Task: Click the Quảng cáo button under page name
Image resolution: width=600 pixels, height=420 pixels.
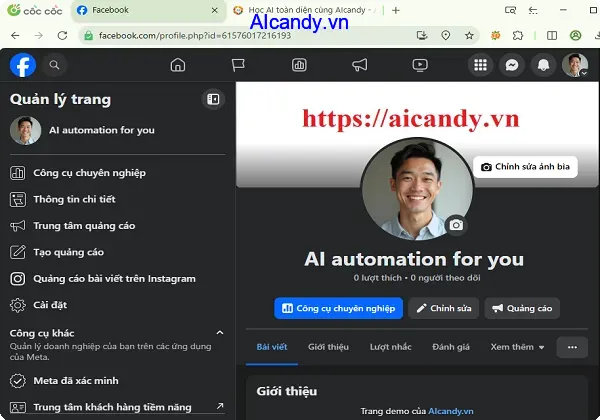Action: [x=522, y=308]
